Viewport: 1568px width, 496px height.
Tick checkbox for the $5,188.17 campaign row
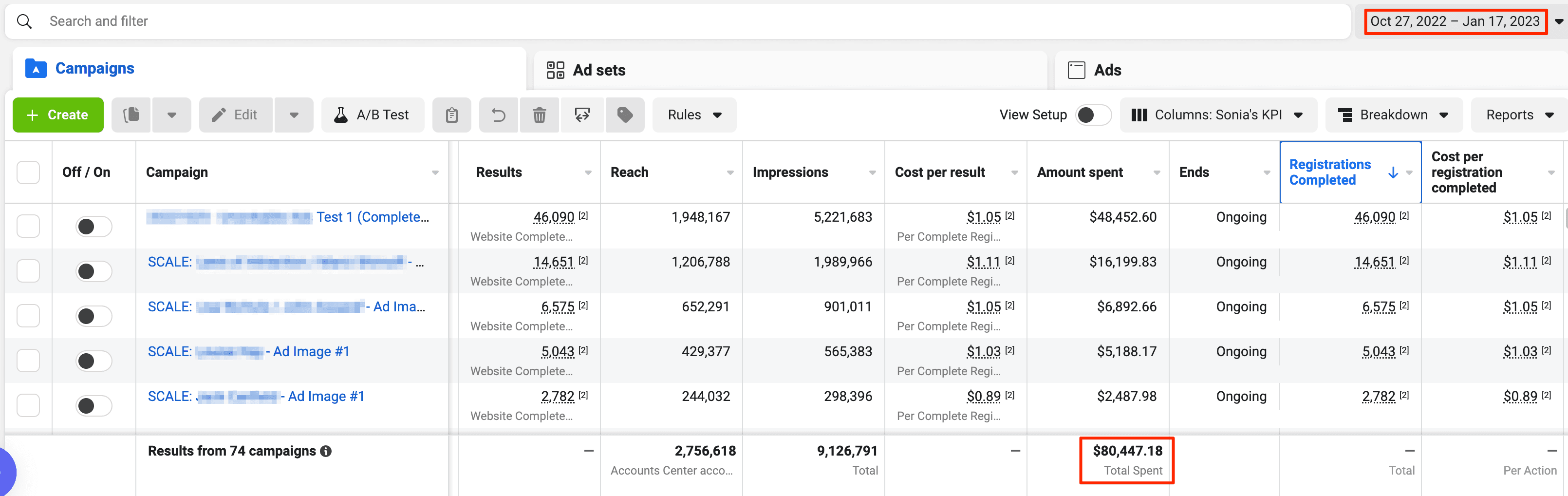(x=28, y=360)
